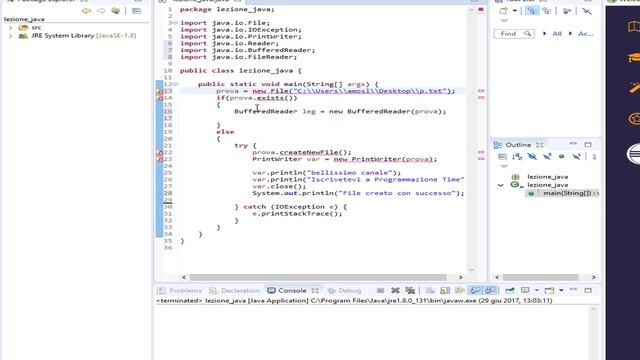The height and width of the screenshot is (360, 640).
Task: Toggle Hide Local Types in Outline toolbar
Action: pyautogui.click(x=576, y=157)
